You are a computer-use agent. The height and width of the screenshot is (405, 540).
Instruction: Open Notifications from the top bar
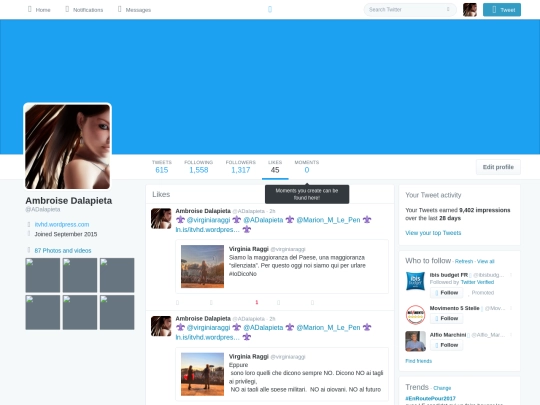(x=84, y=10)
